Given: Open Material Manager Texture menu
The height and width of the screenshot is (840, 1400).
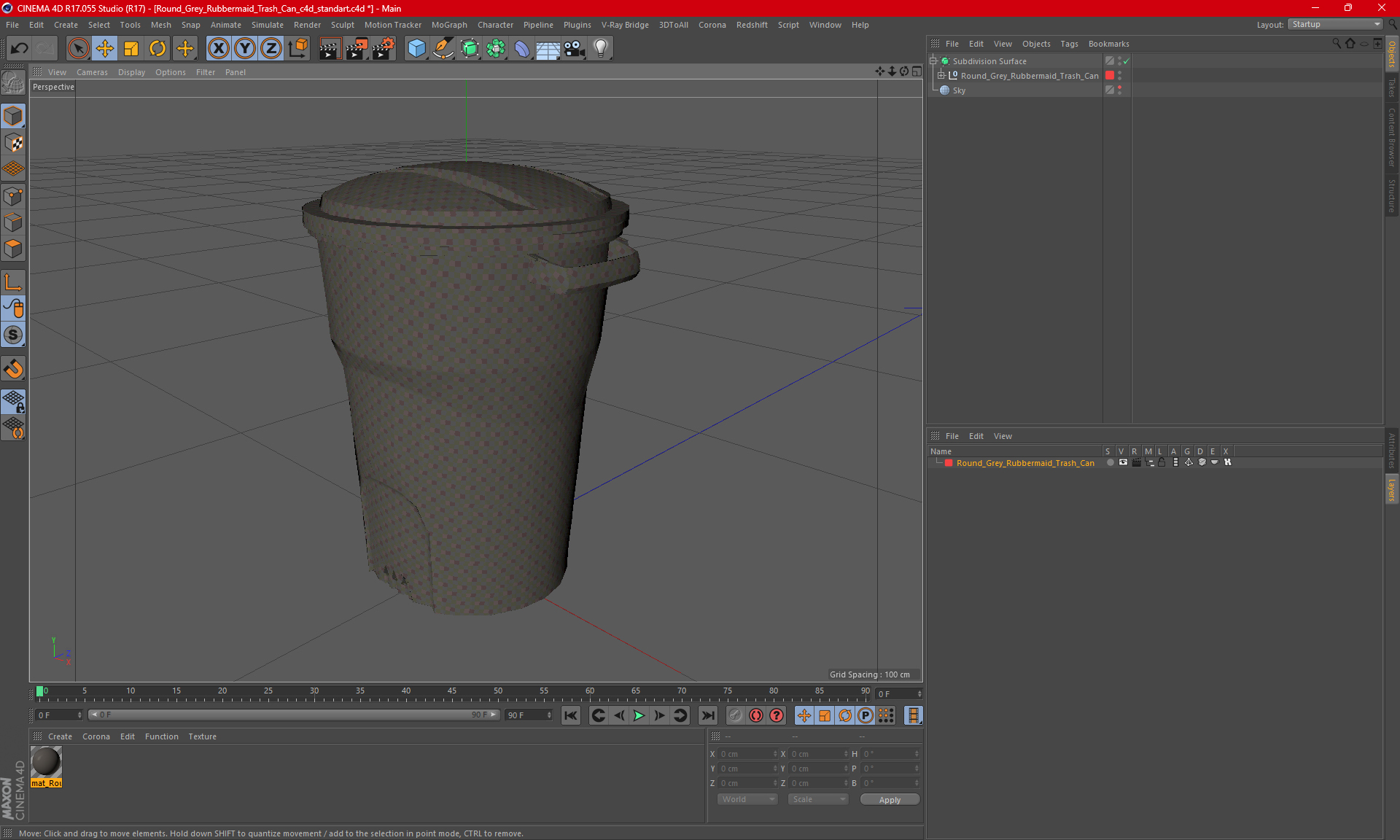Looking at the screenshot, I should click(x=202, y=736).
